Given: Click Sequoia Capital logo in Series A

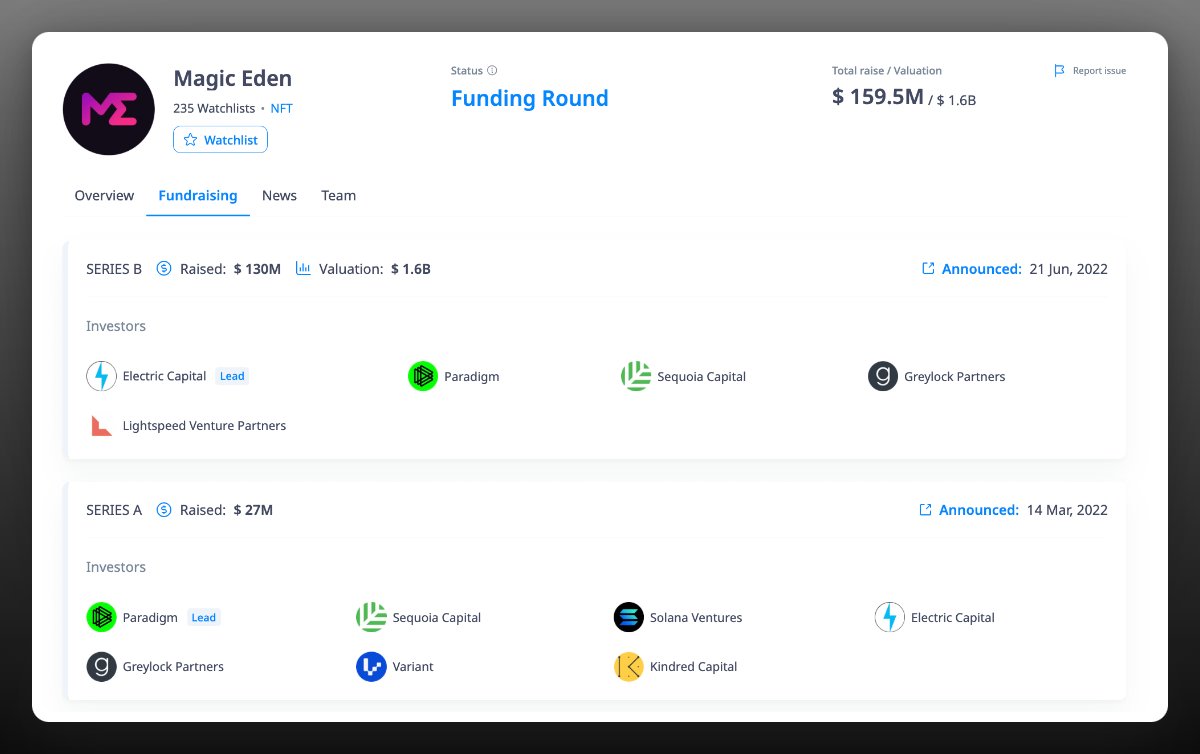Looking at the screenshot, I should click(371, 617).
